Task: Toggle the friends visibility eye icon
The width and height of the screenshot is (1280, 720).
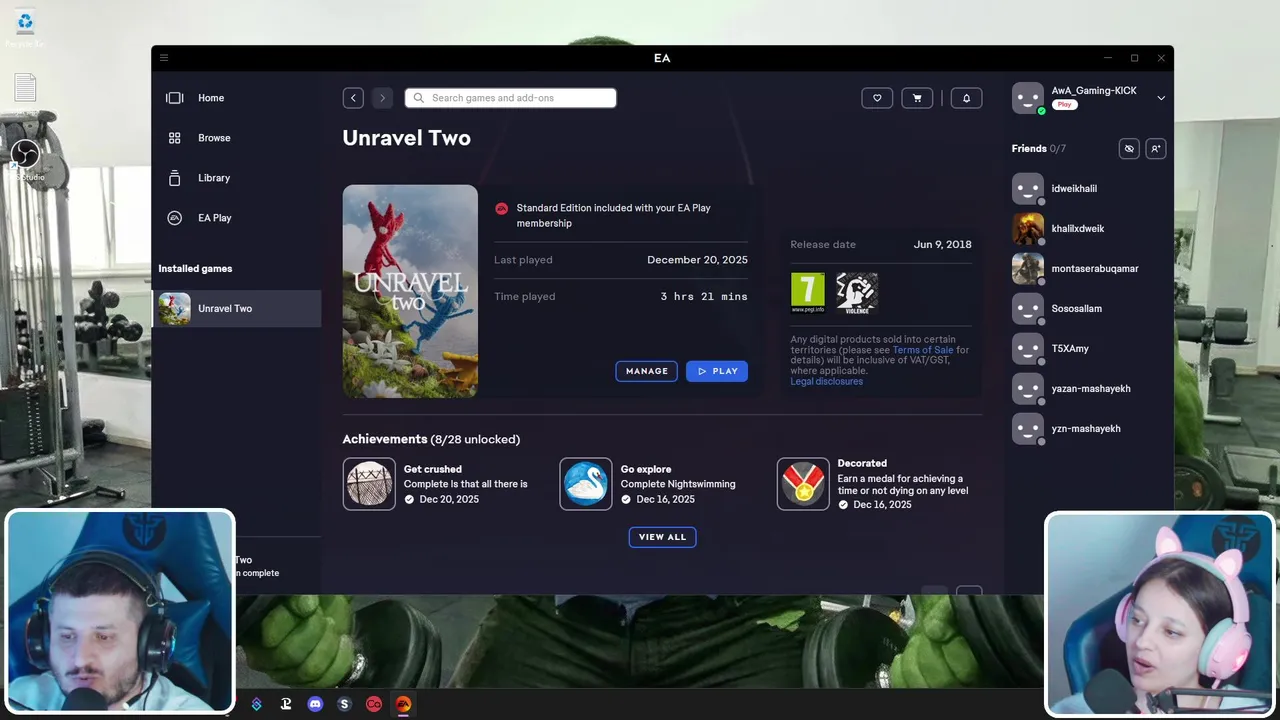Action: [1129, 149]
